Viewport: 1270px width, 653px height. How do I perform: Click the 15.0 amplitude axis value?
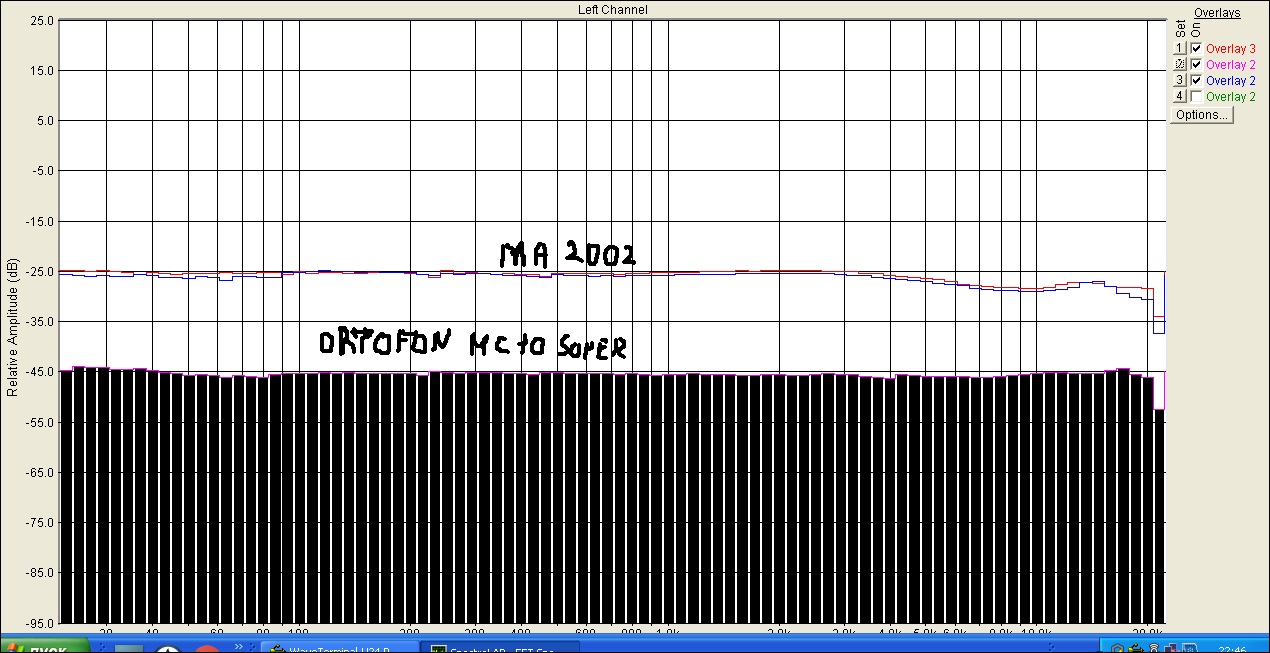coord(42,71)
